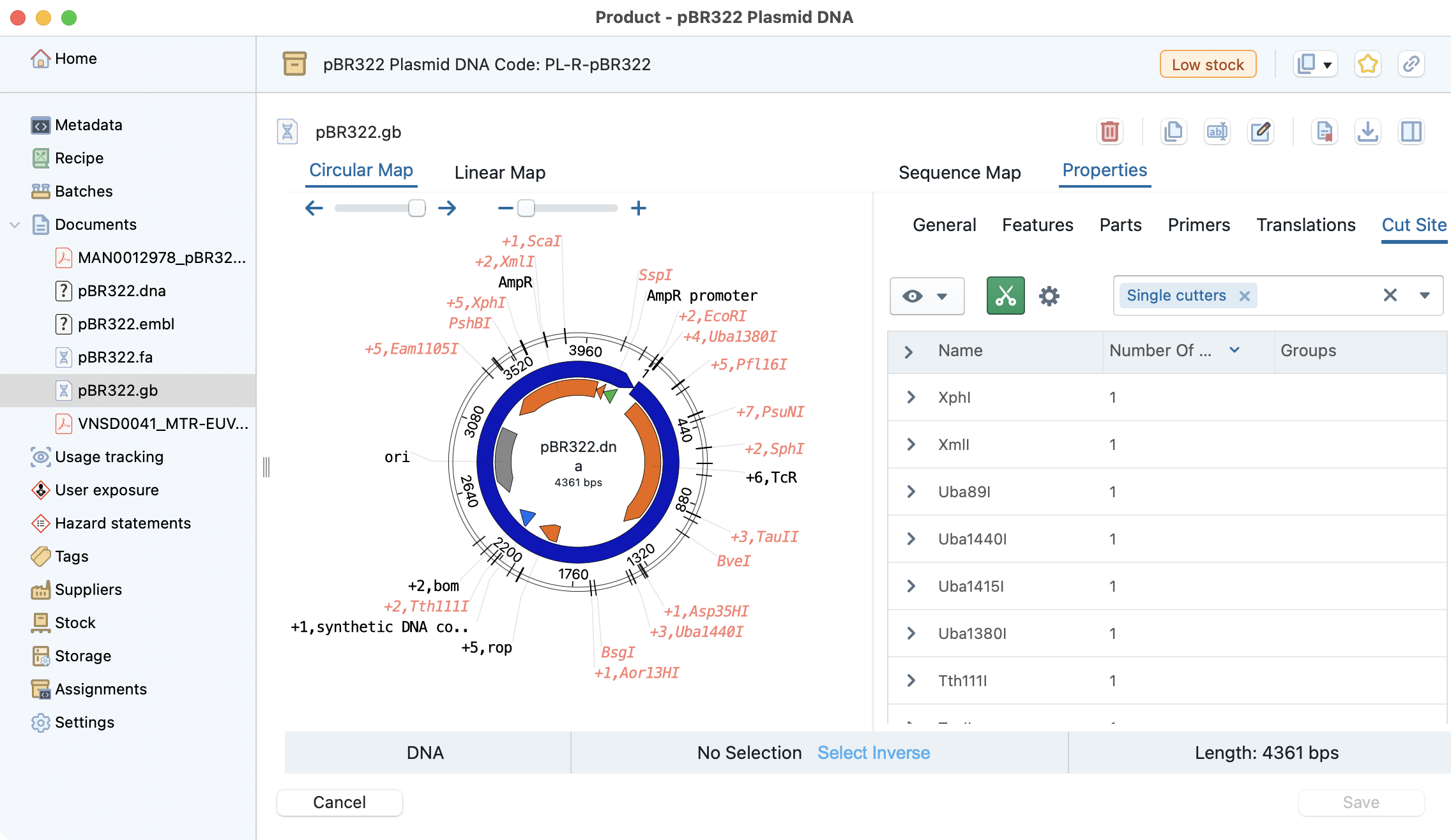Click the download file icon
The width and height of the screenshot is (1451, 840).
coord(1367,131)
